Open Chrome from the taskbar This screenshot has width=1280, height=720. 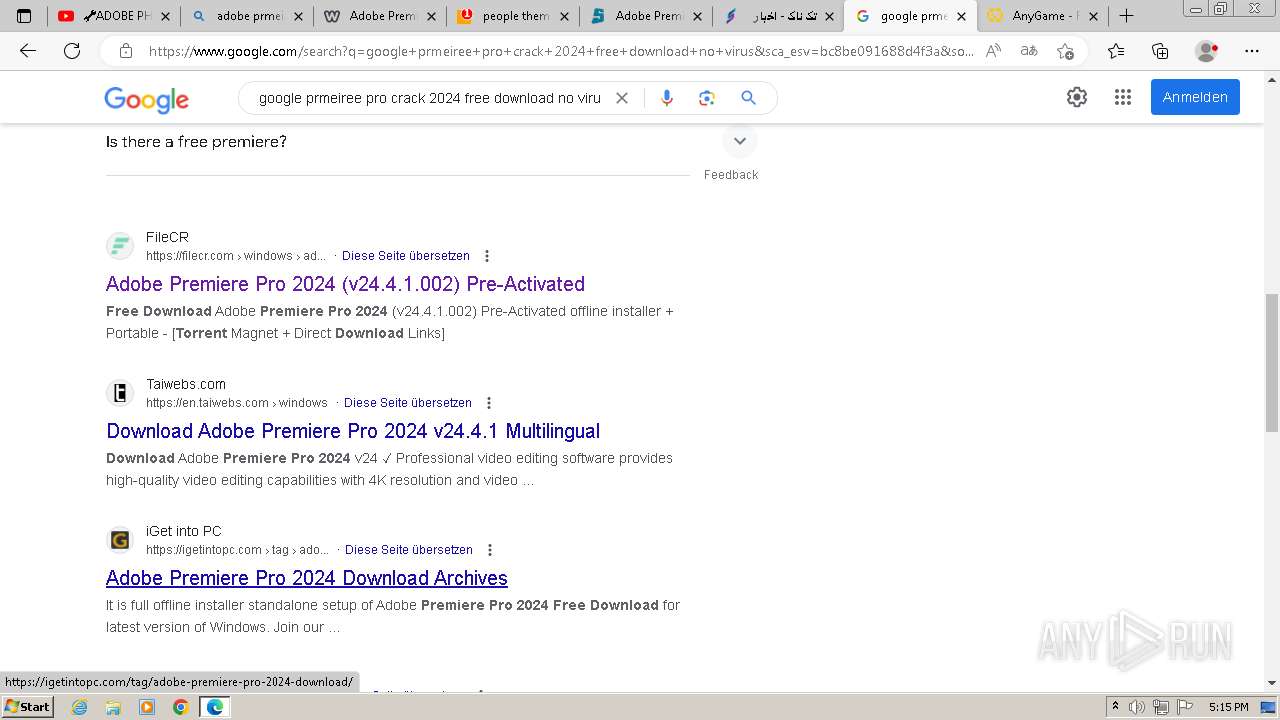[180, 707]
